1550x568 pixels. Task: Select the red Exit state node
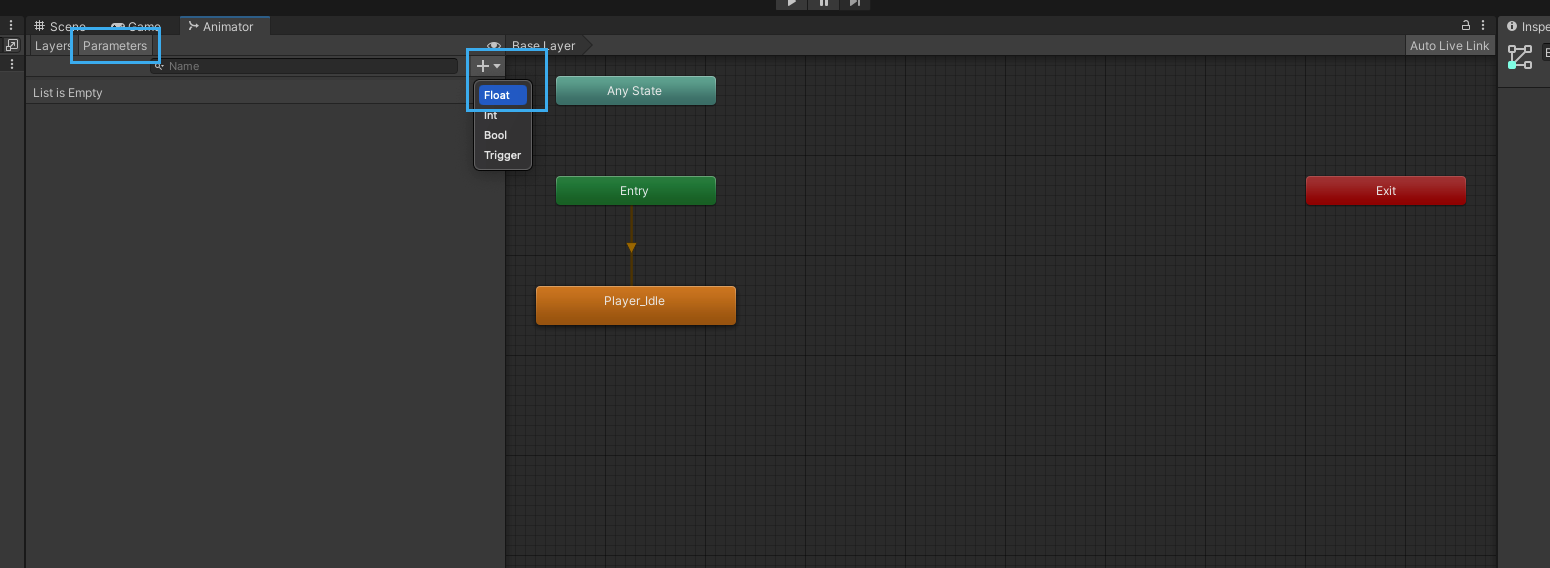tap(1385, 191)
